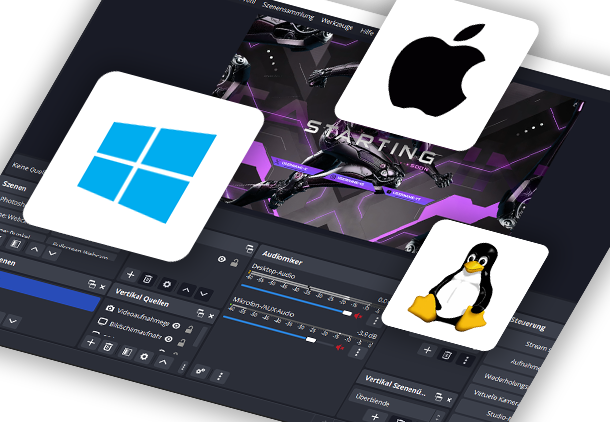Open Vertikal Quellen toolbar more options
The width and height of the screenshot is (610, 422).
click(183, 367)
